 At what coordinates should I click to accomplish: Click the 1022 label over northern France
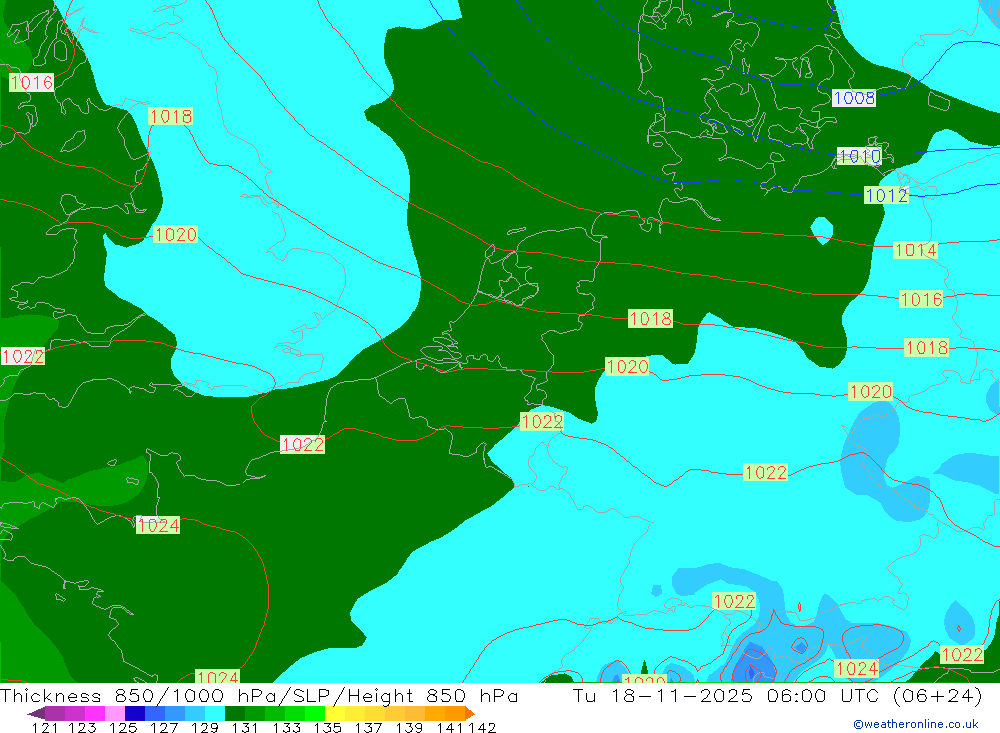(302, 445)
